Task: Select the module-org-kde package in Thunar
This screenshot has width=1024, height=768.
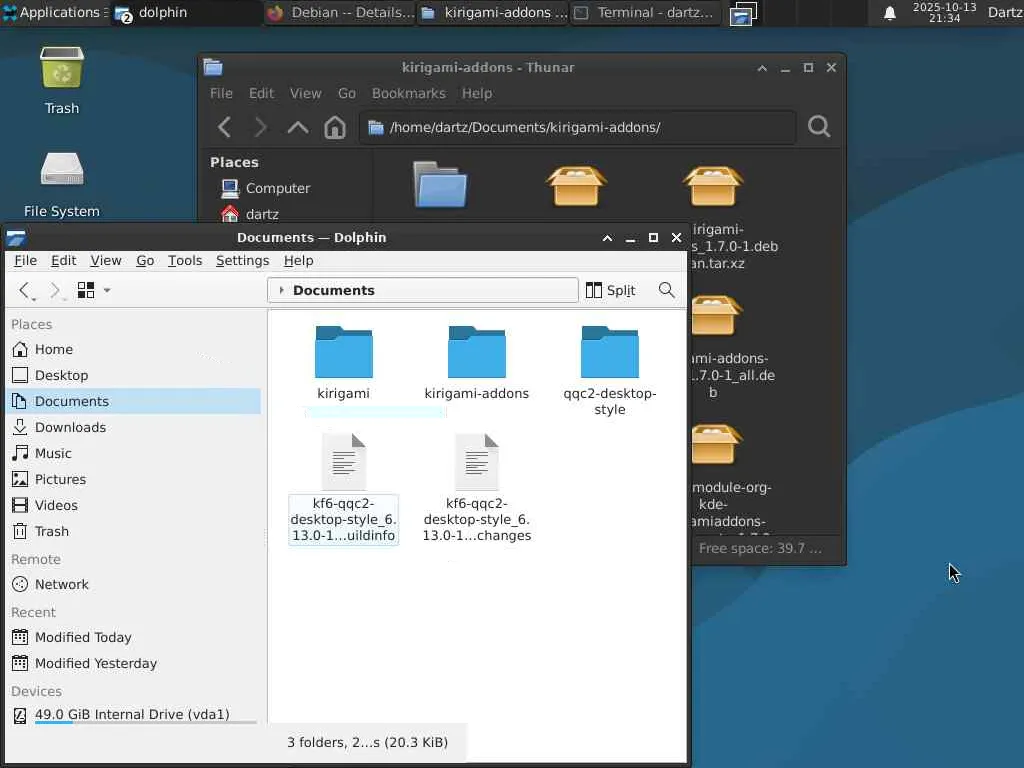Action: click(716, 444)
